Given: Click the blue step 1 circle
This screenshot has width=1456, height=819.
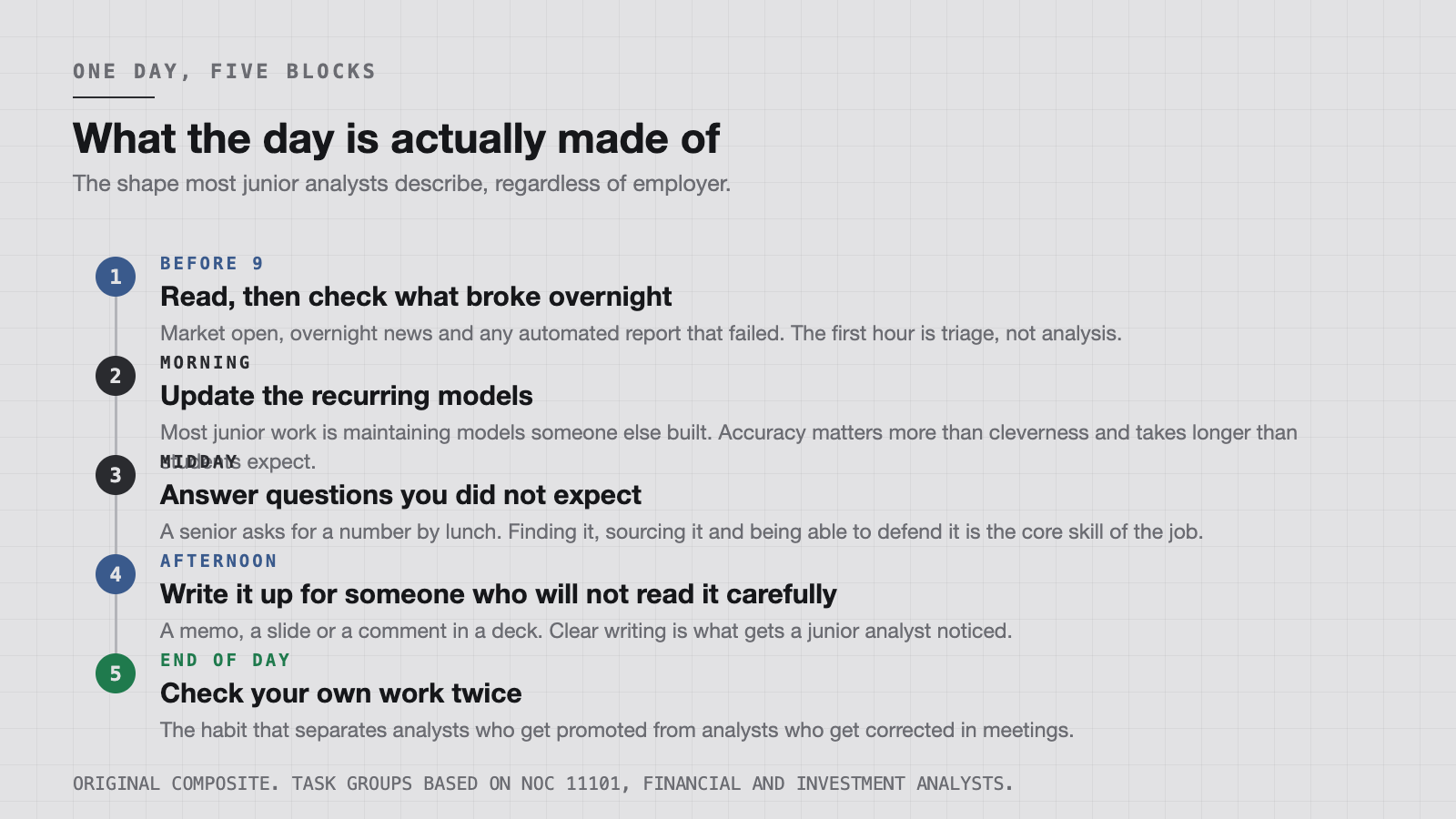Looking at the screenshot, I should click(x=116, y=277).
